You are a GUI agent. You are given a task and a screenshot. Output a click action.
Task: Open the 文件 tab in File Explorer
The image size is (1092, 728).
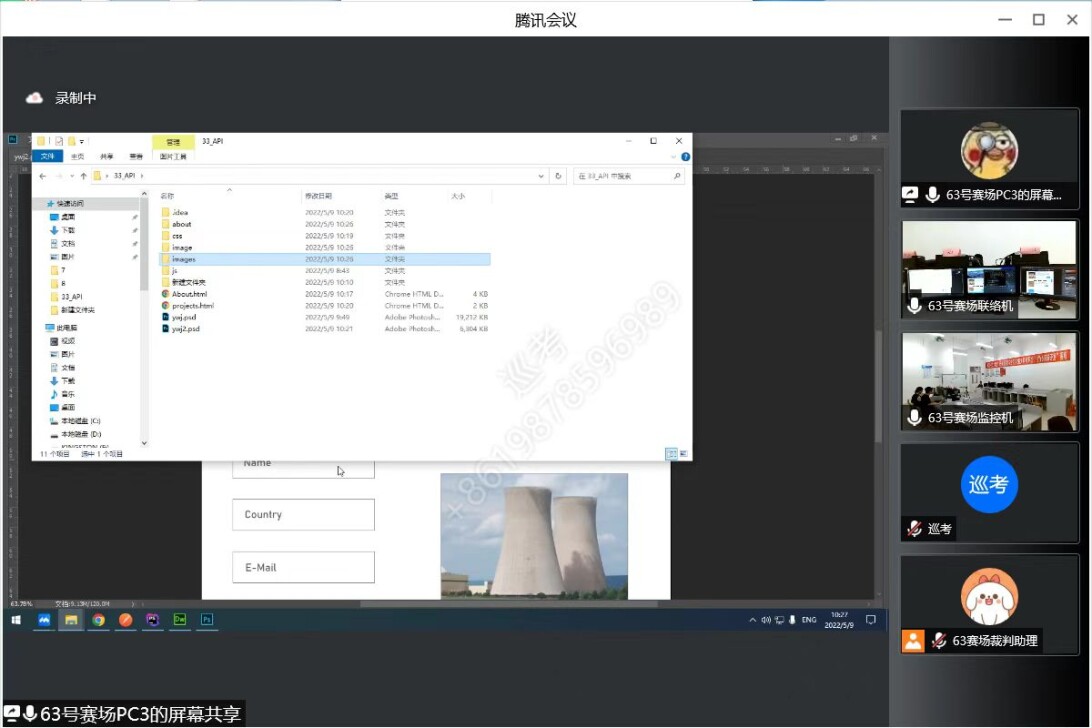coord(47,157)
